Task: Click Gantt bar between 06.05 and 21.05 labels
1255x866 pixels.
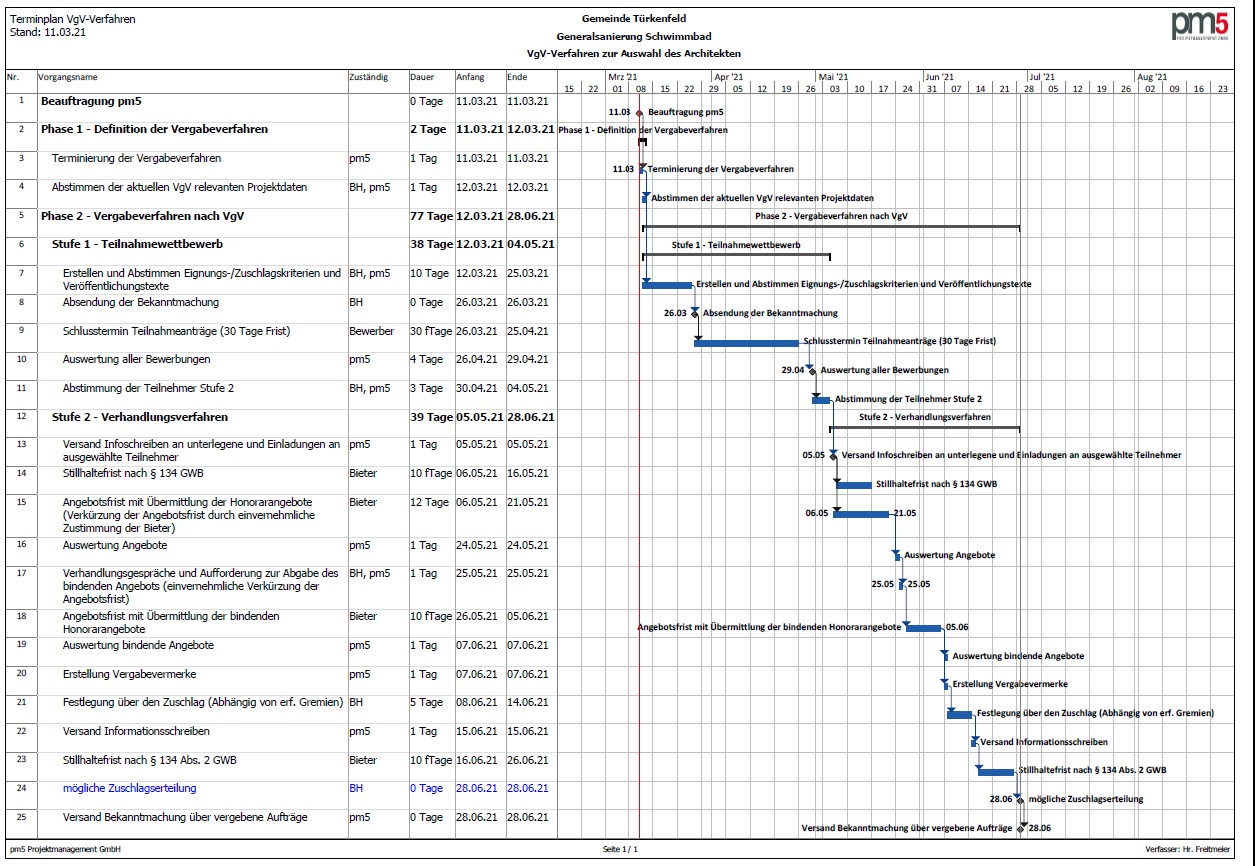Action: 861,514
